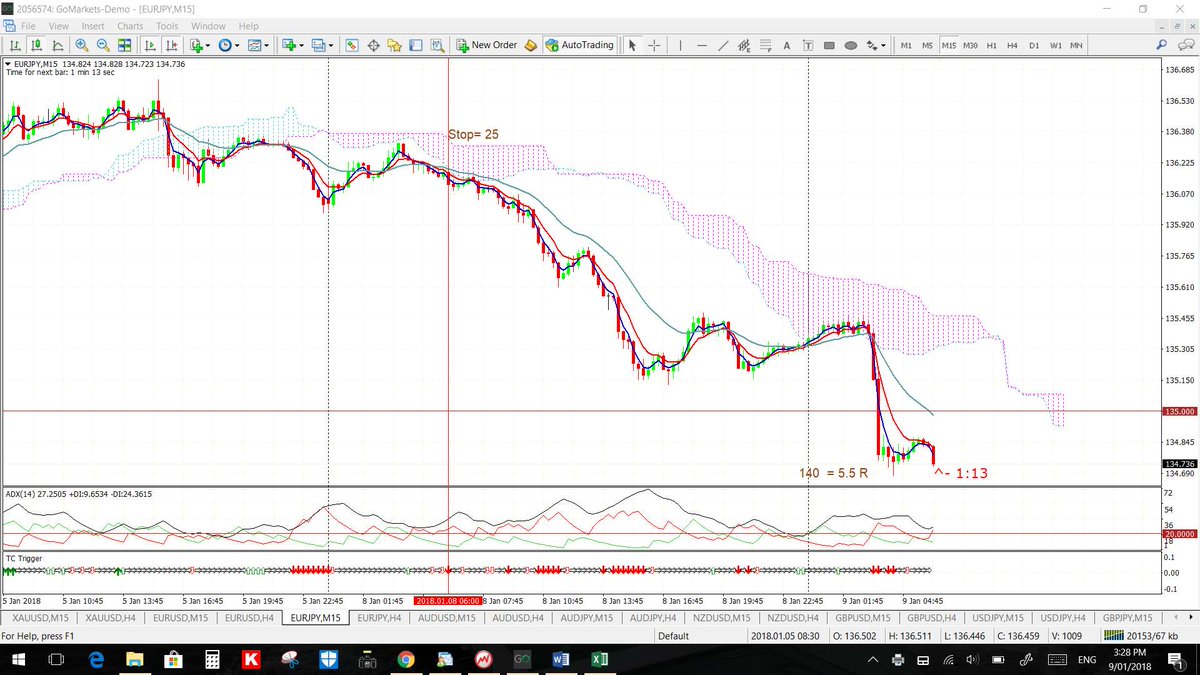
Task: Open the File menu
Action: coord(29,26)
